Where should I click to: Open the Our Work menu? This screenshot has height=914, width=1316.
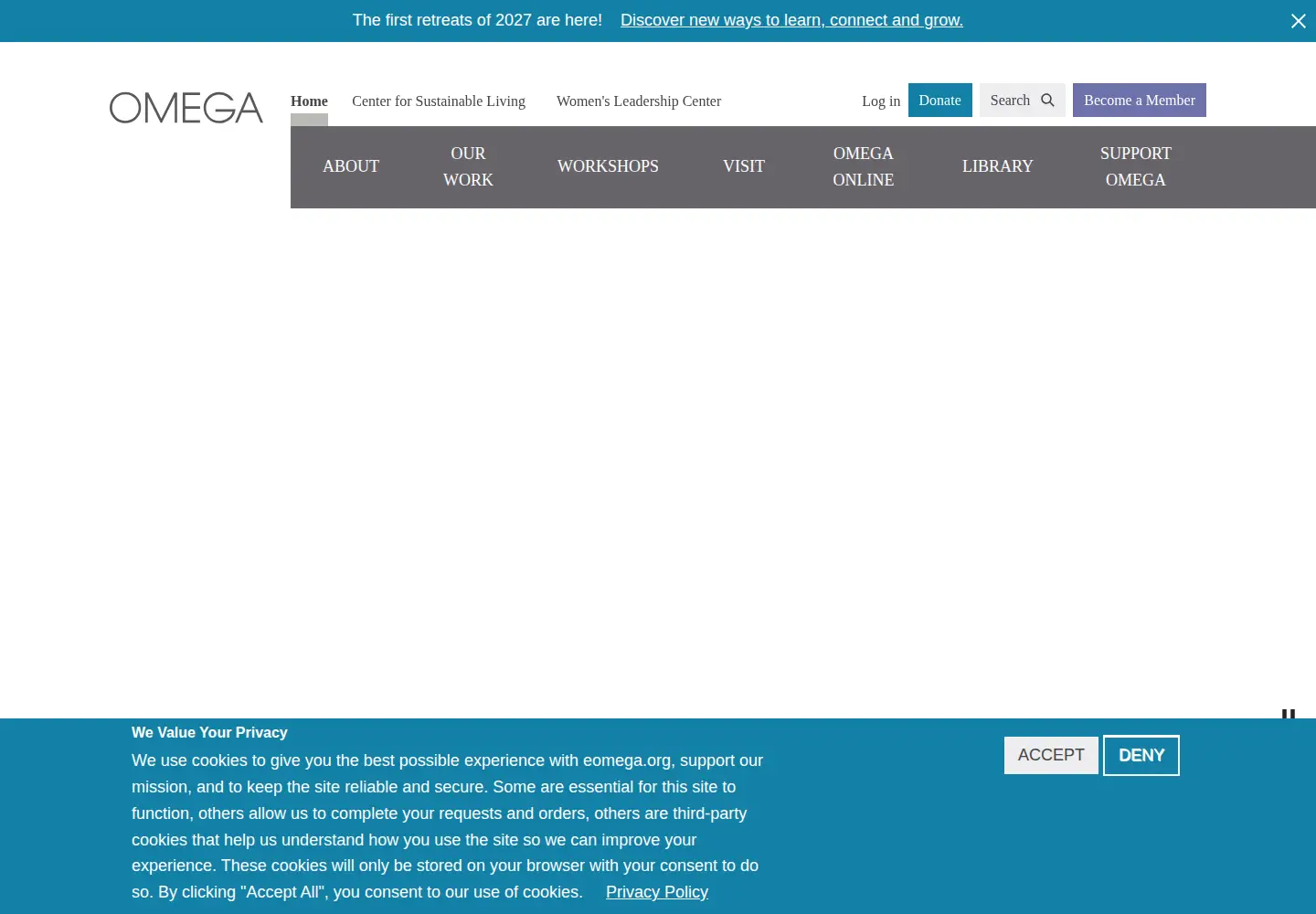(x=468, y=166)
